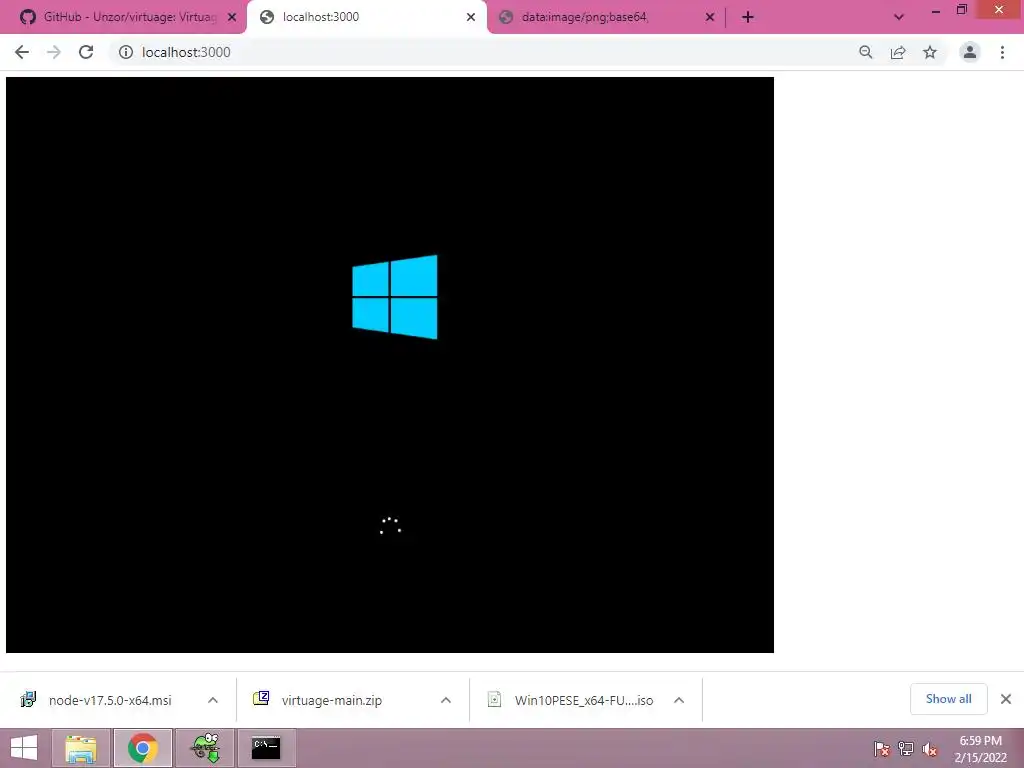Go back to the previous page
The image size is (1024, 768).
click(22, 52)
